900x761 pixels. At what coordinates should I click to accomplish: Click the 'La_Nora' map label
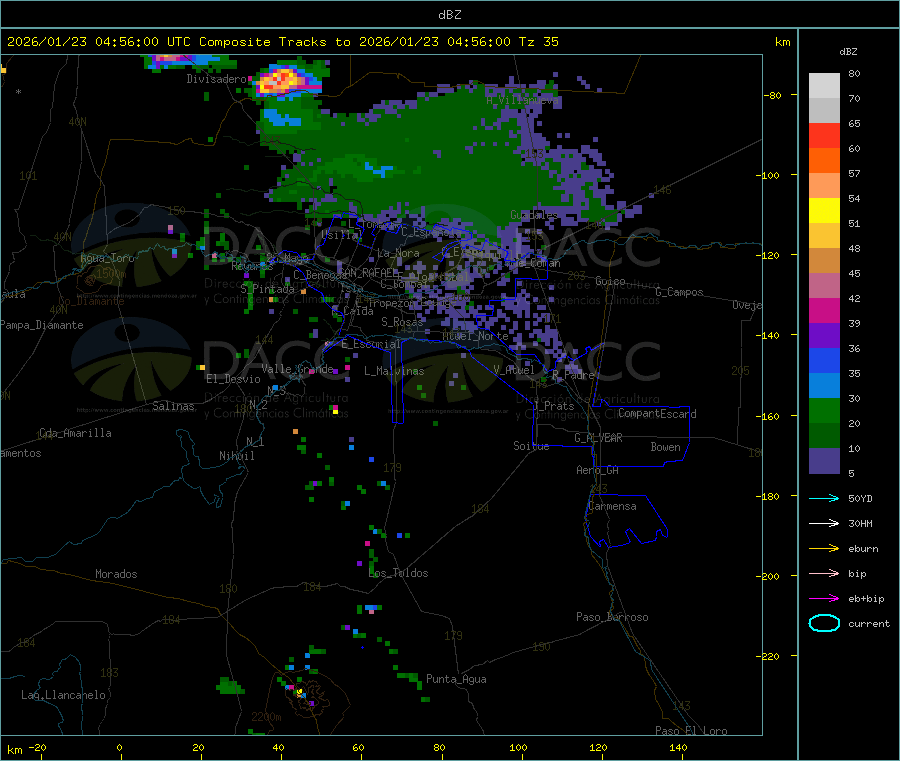[x=398, y=253]
